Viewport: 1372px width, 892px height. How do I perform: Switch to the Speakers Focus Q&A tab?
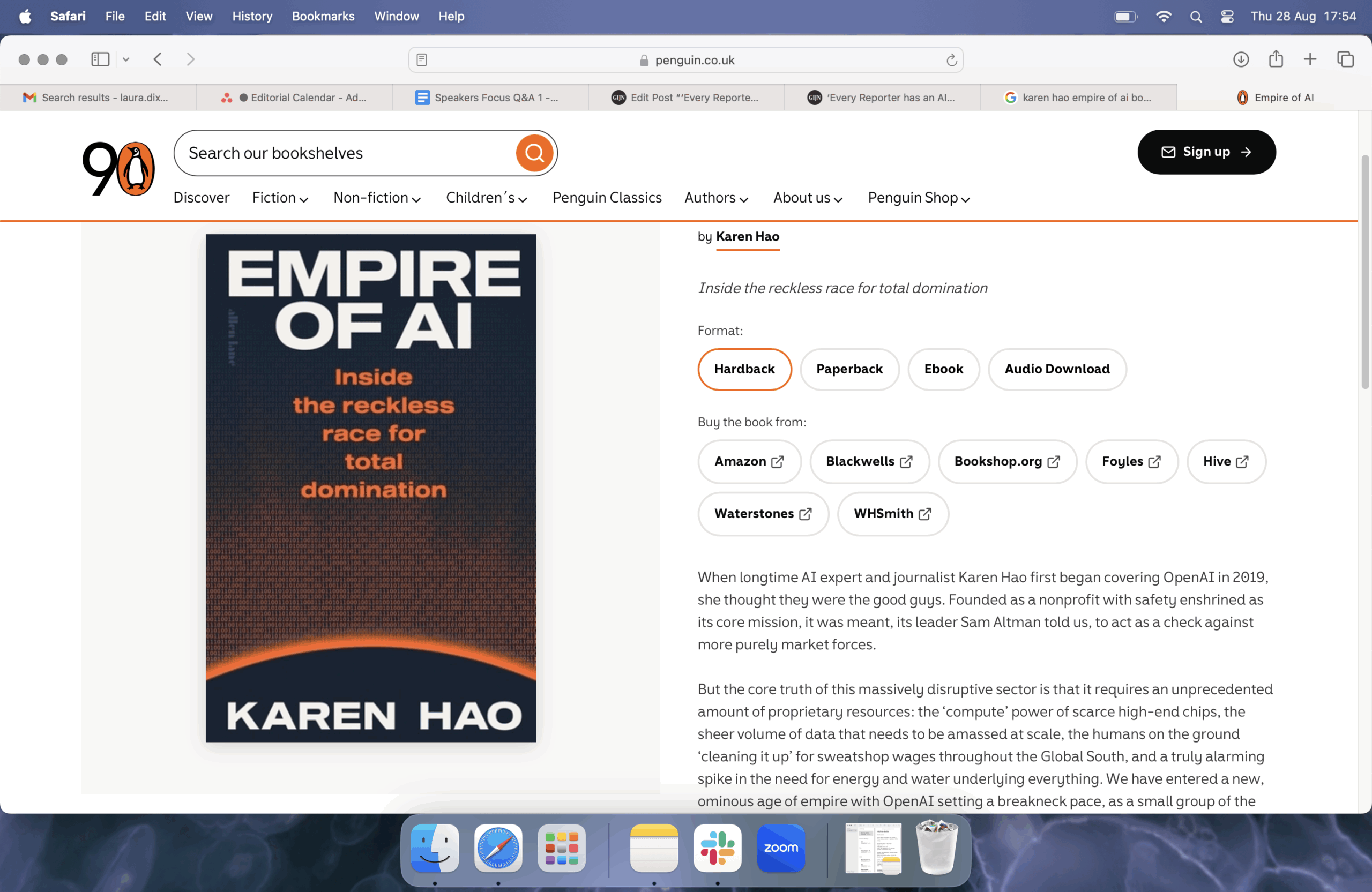tap(490, 98)
